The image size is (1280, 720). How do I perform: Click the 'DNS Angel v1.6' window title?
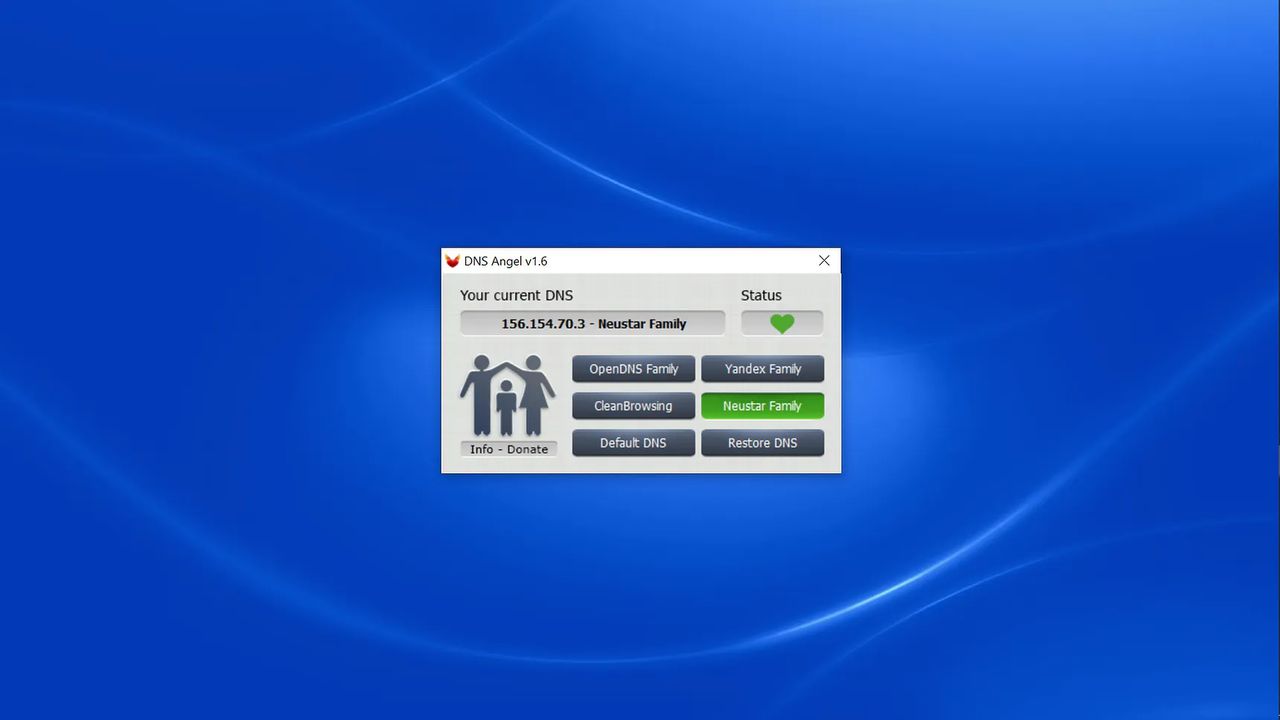506,261
